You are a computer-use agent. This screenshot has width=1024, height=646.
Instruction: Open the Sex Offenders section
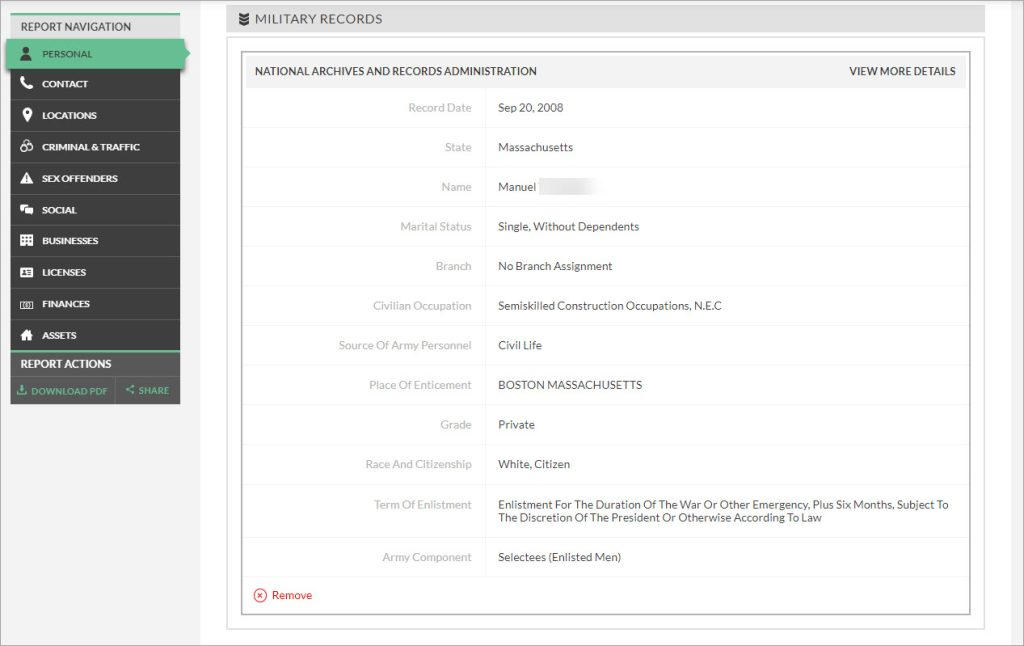point(95,178)
